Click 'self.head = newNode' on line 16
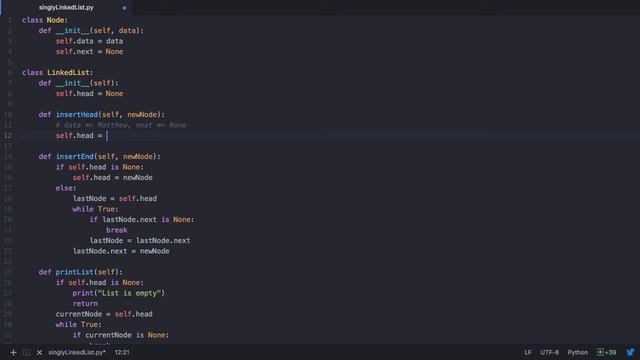This screenshot has height=360, width=640. click(x=113, y=178)
